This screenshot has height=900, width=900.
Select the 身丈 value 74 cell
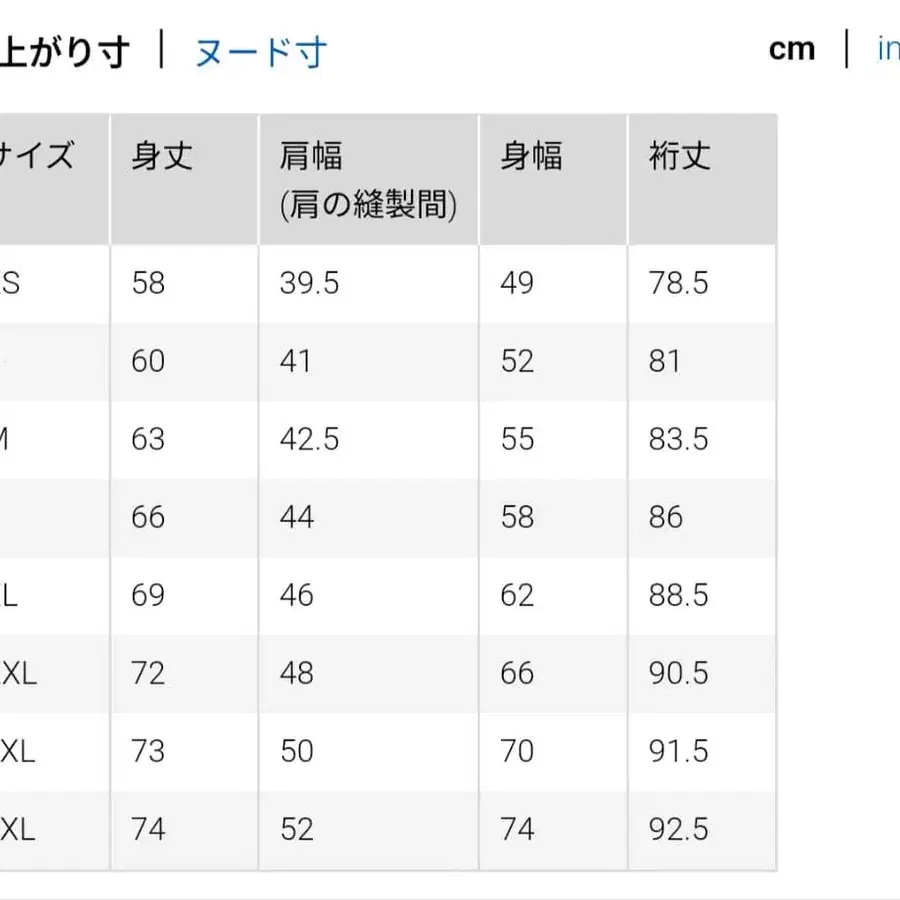point(148,830)
